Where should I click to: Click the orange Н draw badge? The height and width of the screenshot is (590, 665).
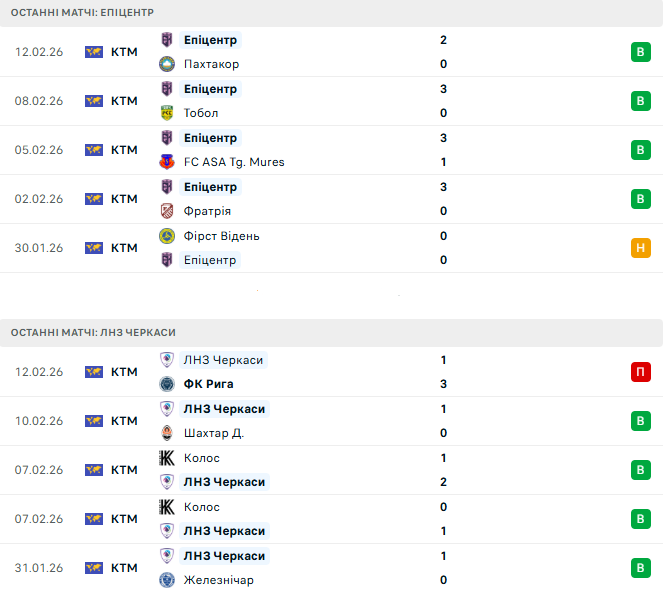(x=641, y=248)
